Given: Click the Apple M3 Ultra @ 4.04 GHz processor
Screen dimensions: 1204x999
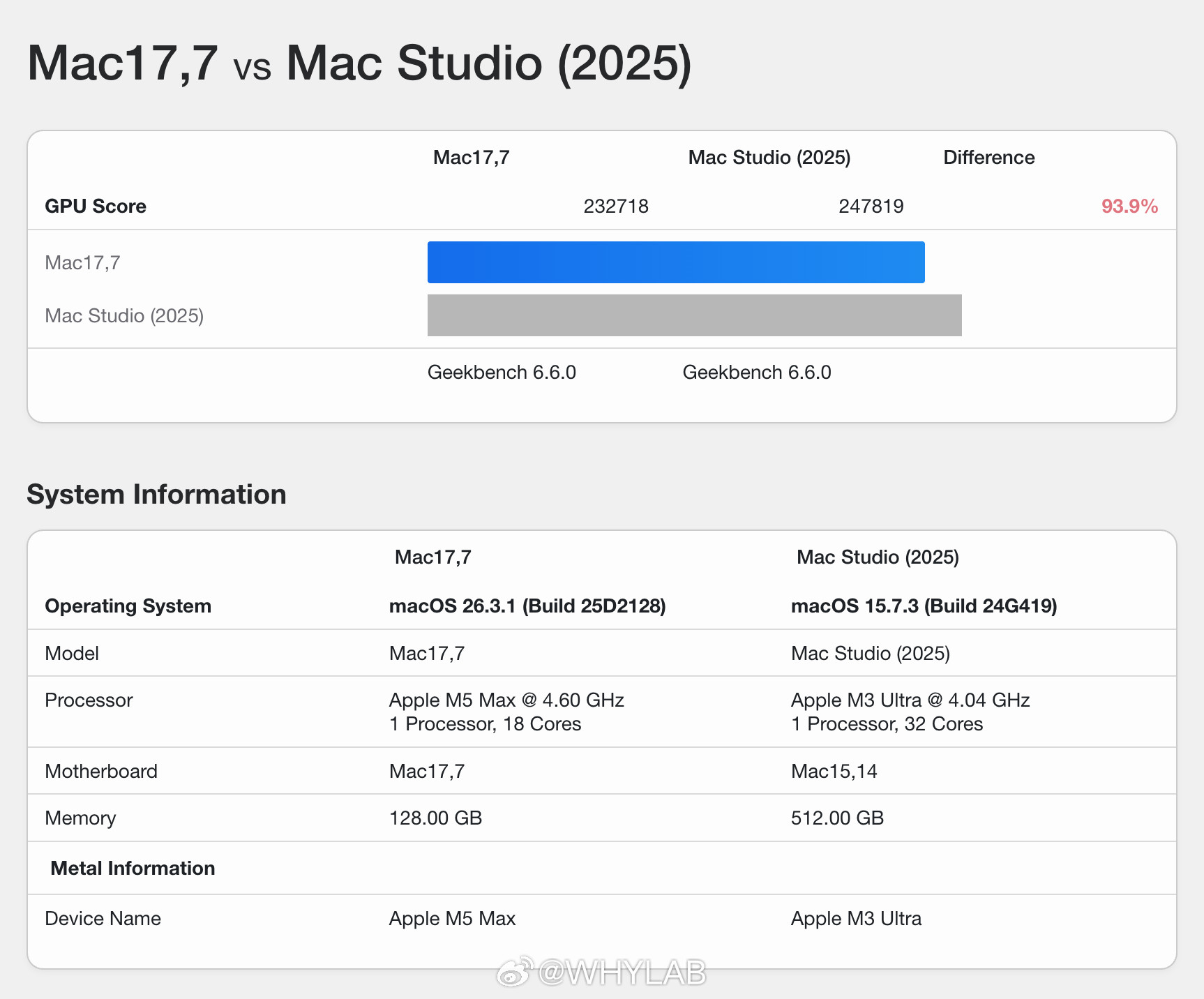Looking at the screenshot, I should (910, 700).
